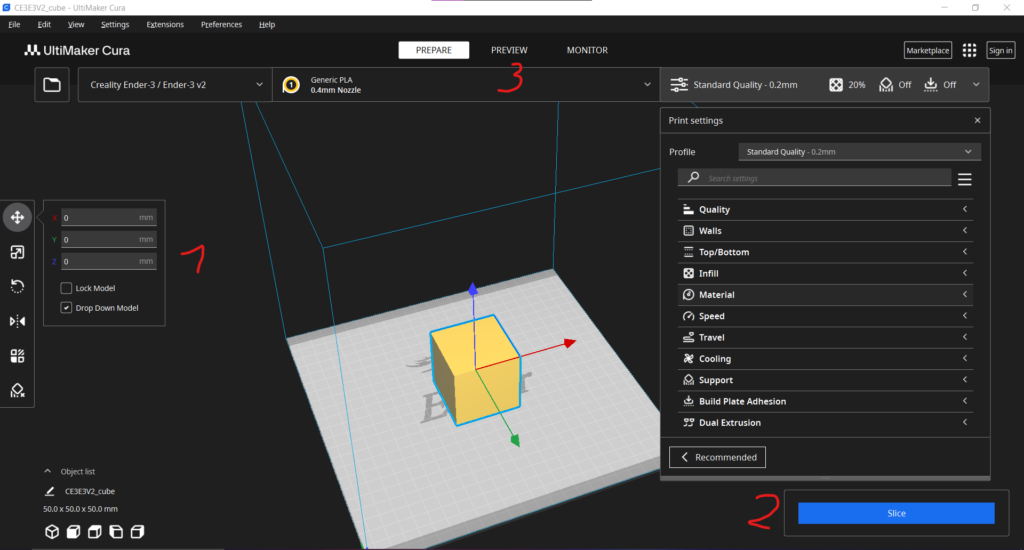Open the File menu
1024x550 pixels.
(14, 24)
